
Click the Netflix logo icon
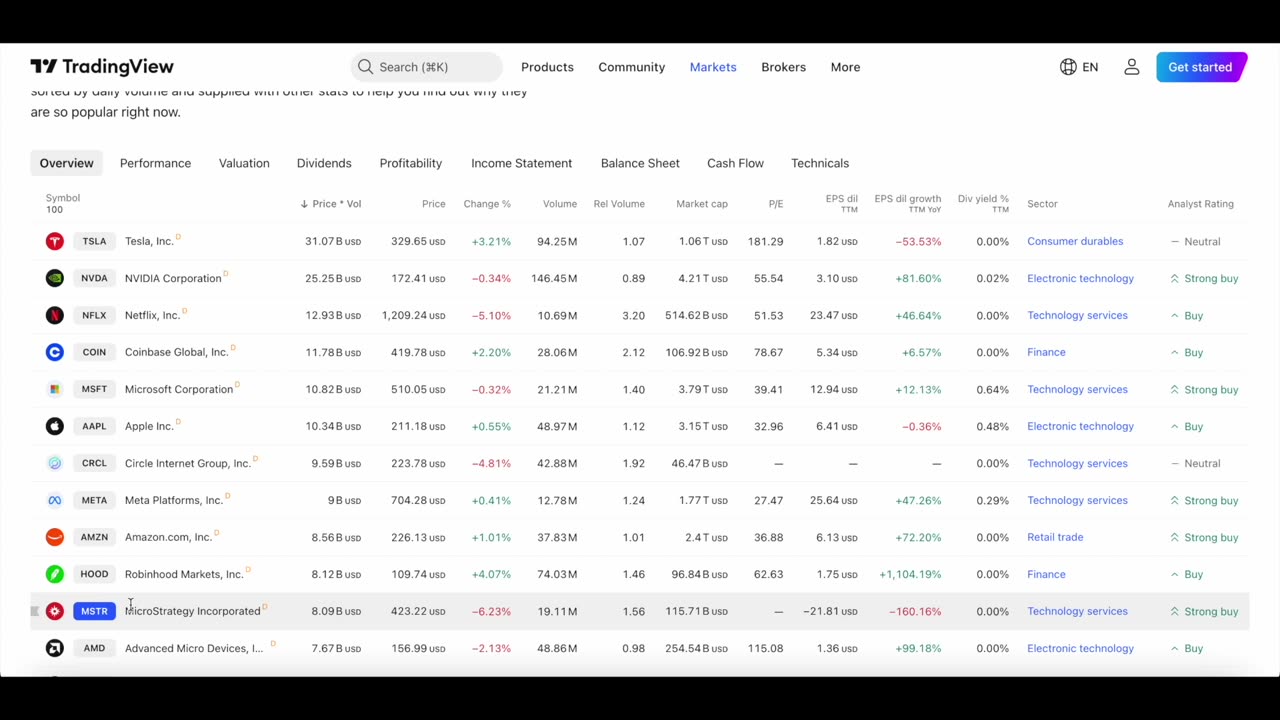55,315
